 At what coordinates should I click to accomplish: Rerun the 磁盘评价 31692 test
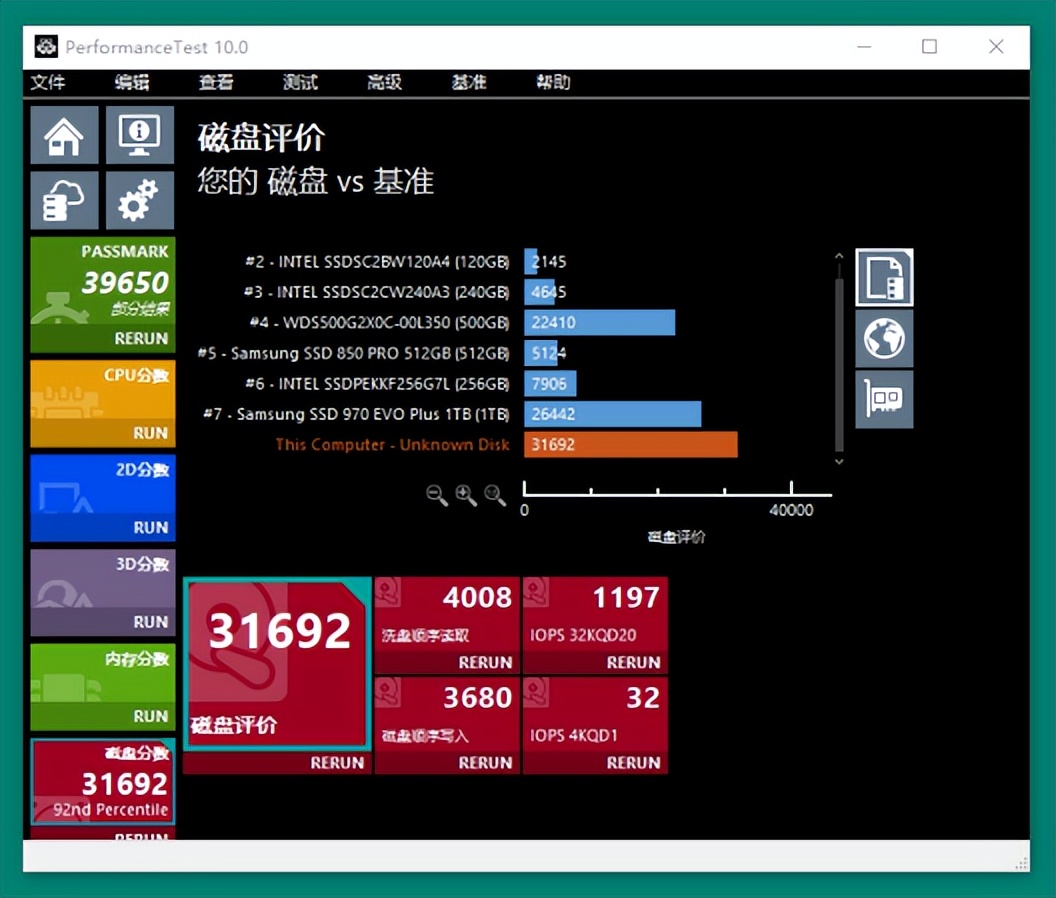point(336,763)
